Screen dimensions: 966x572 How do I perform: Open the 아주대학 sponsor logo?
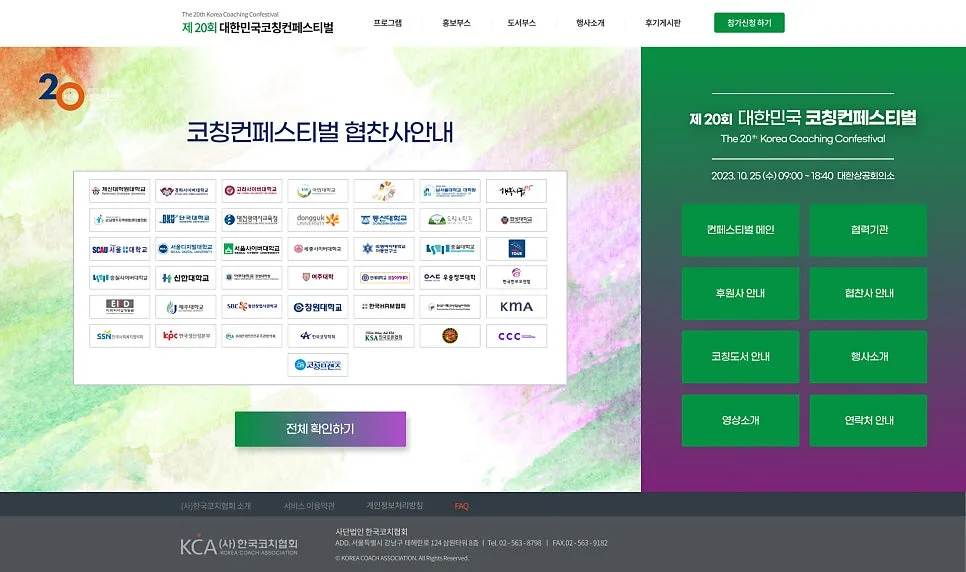tap(318, 278)
